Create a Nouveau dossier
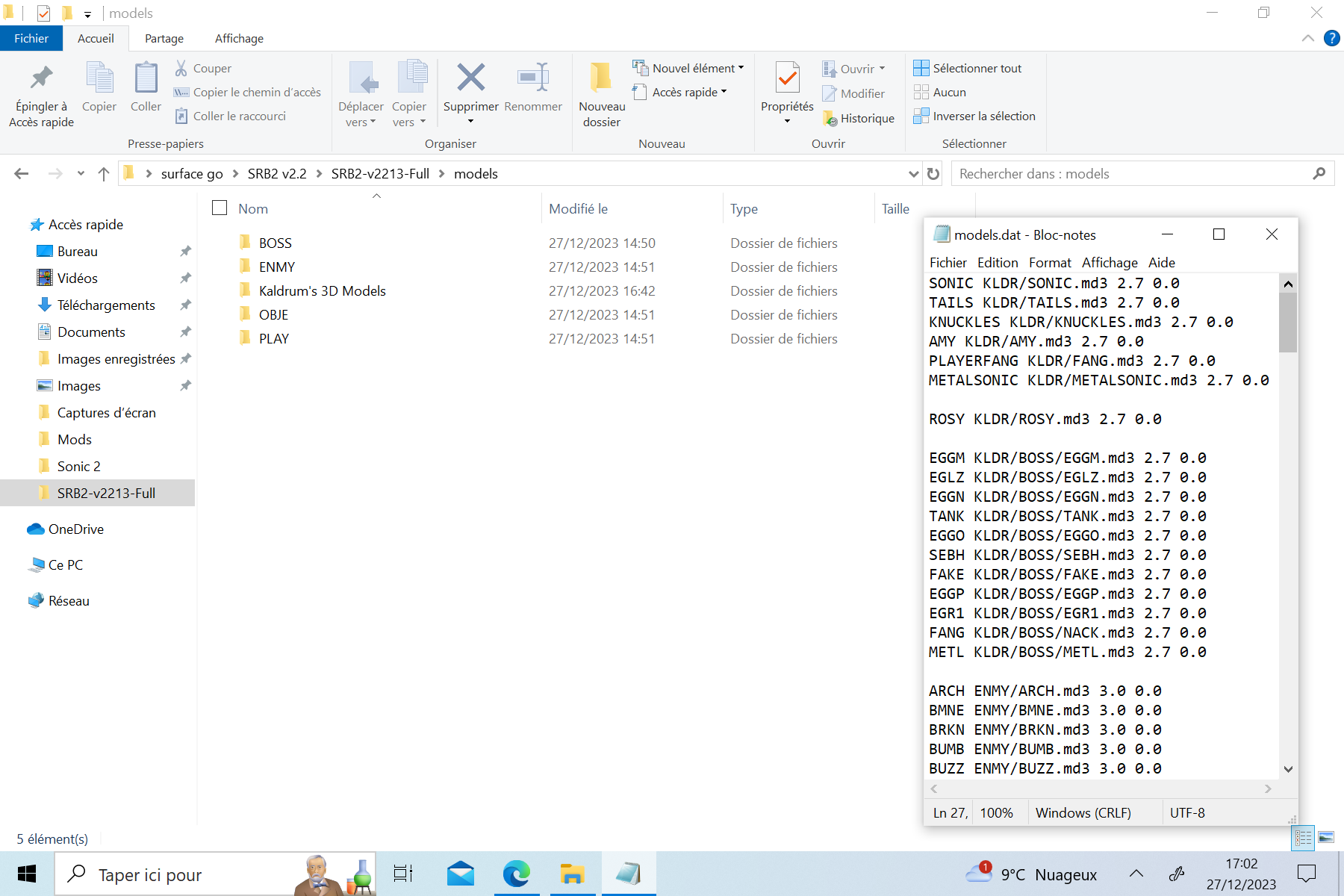This screenshot has height=896, width=1344. click(x=602, y=96)
